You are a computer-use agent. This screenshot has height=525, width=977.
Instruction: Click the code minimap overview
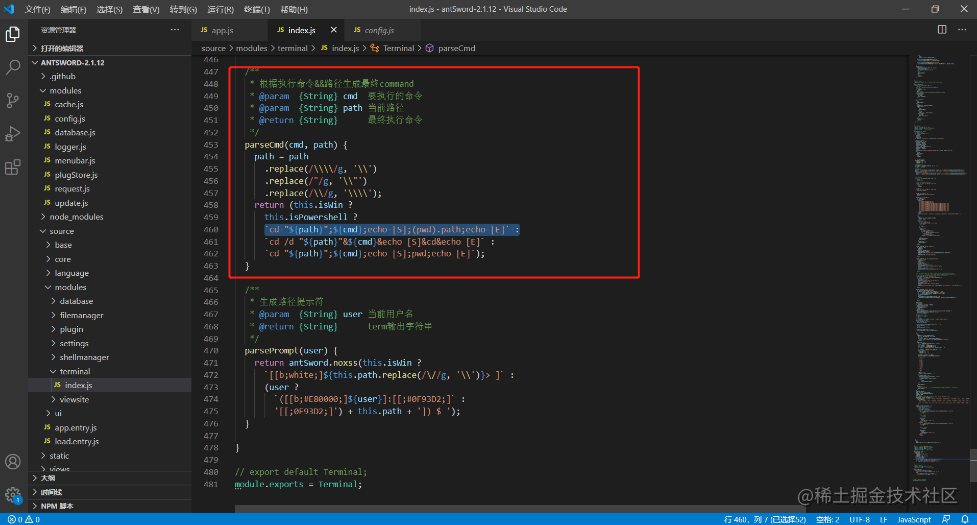coord(941,268)
